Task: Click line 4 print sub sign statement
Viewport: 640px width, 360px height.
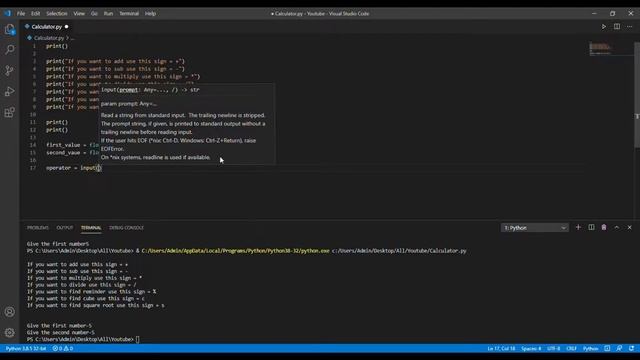Action: pyautogui.click(x=115, y=69)
